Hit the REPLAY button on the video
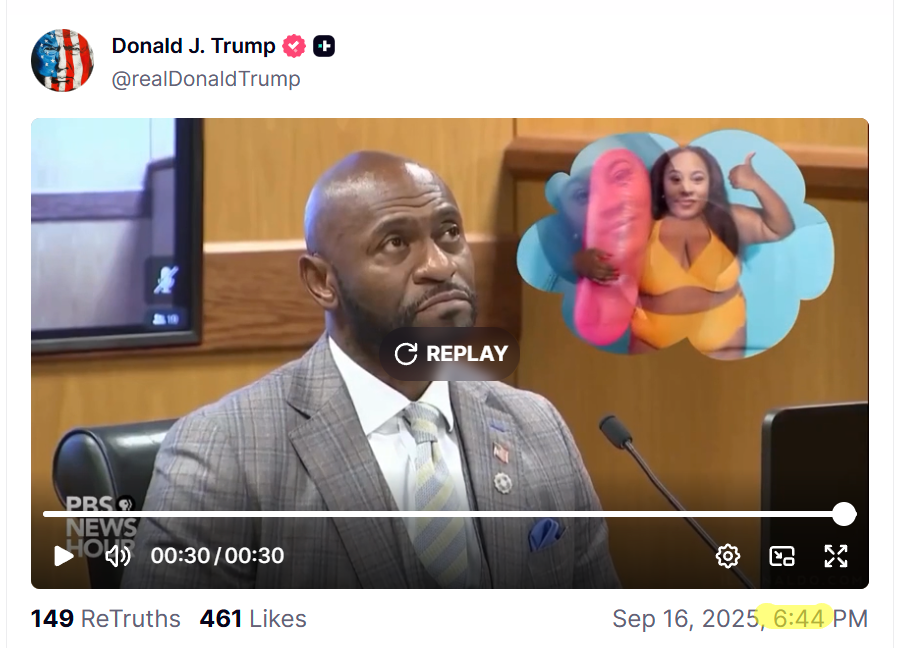The image size is (904, 648). coord(450,353)
